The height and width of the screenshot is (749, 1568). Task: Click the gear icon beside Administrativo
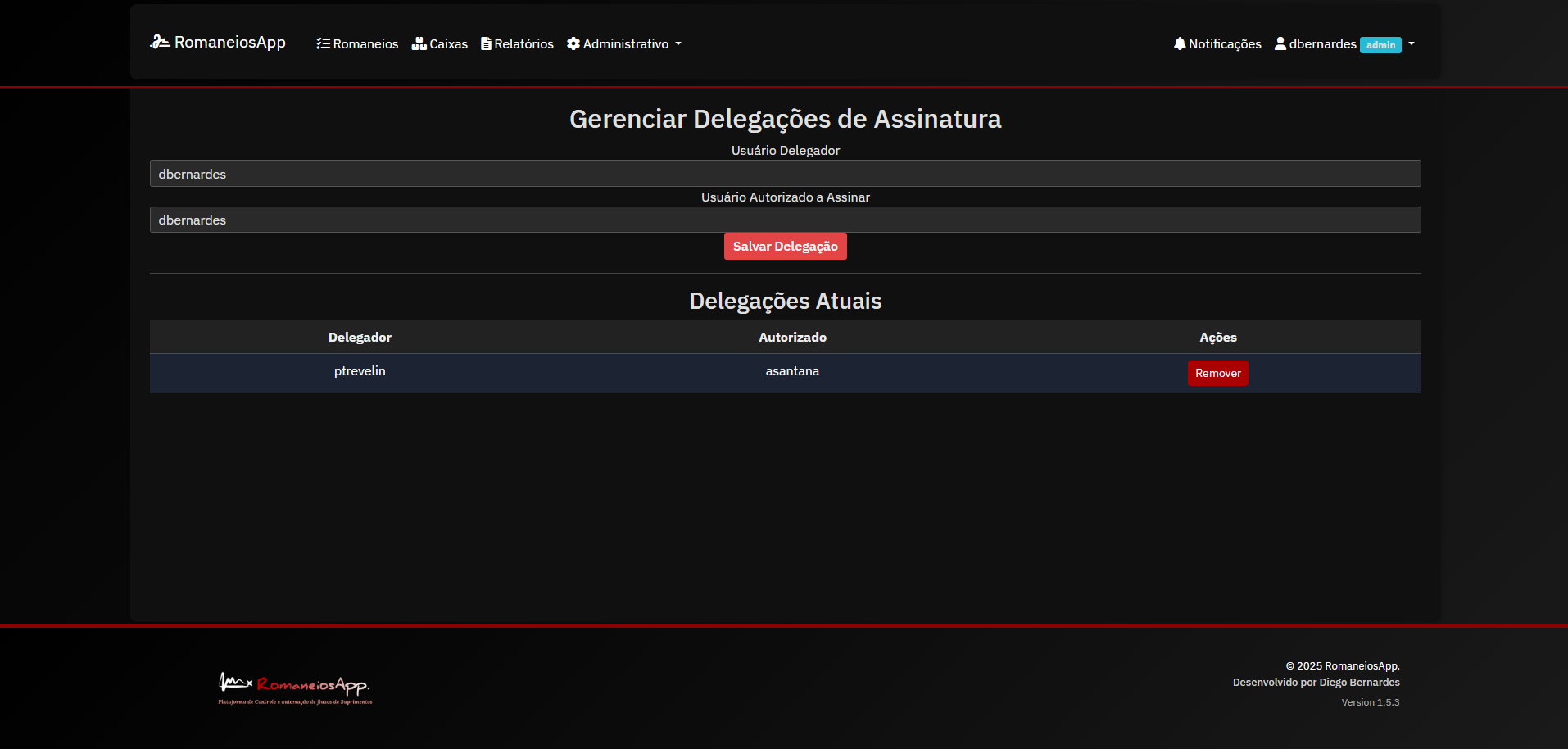573,43
